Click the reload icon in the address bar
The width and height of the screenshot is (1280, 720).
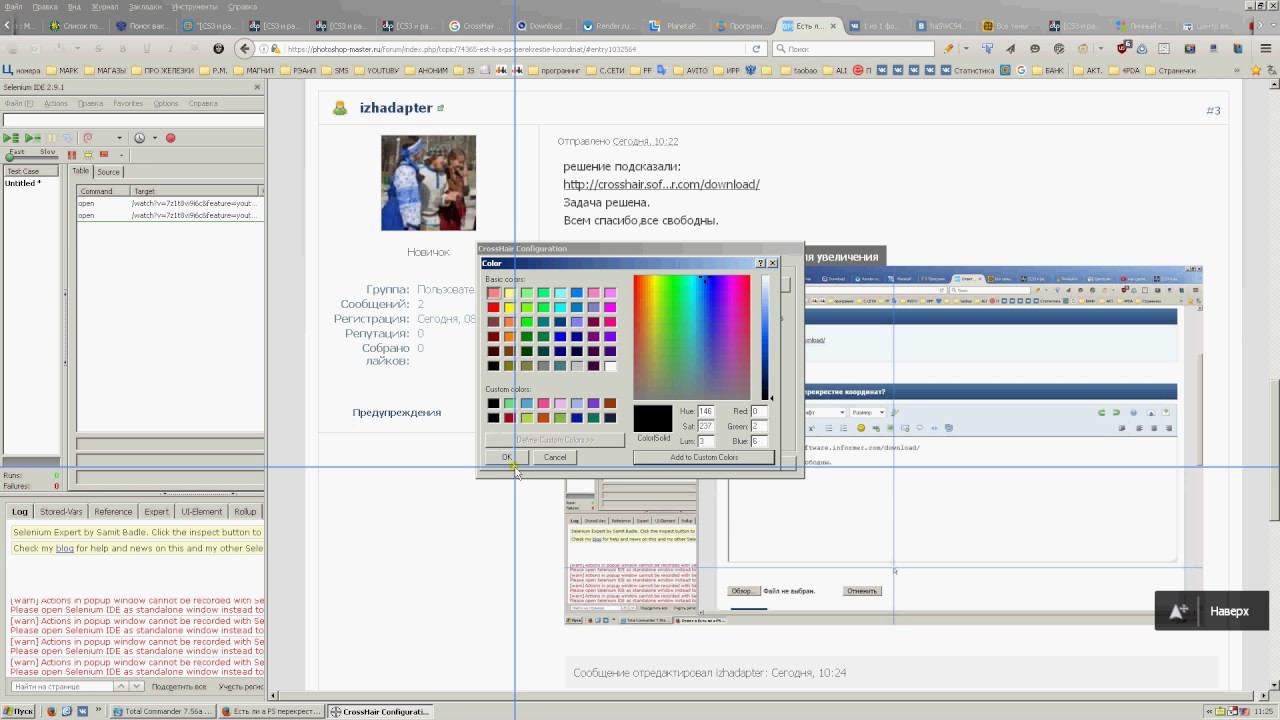coord(756,48)
